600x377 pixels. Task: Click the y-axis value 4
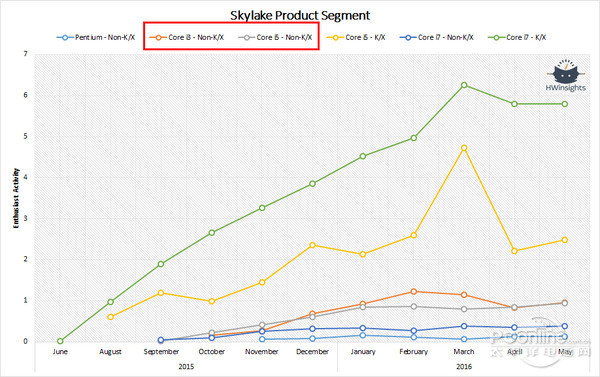pyautogui.click(x=26, y=177)
